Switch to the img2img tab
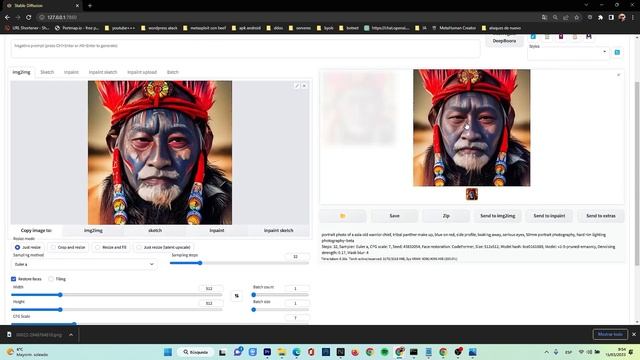640x360 pixels. click(x=21, y=72)
